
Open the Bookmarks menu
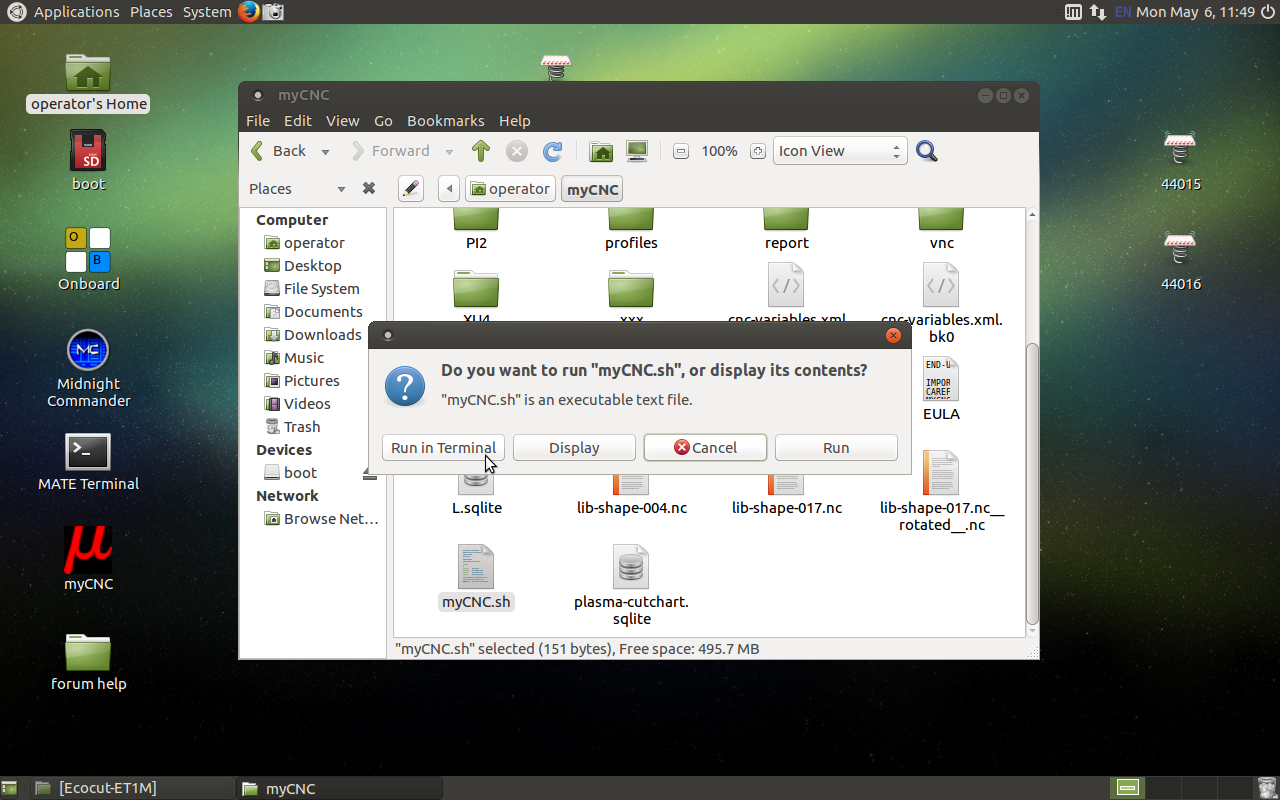click(445, 120)
